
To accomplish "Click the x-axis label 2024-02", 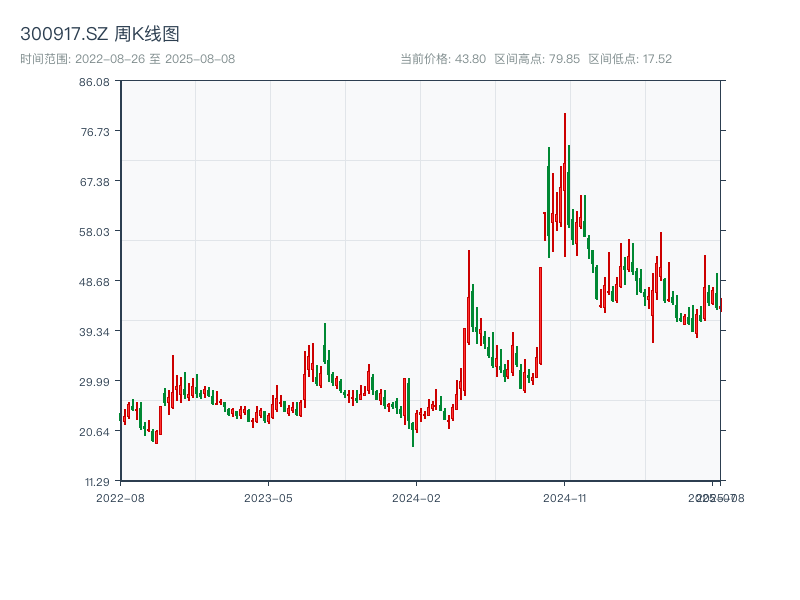I will click(x=416, y=498).
